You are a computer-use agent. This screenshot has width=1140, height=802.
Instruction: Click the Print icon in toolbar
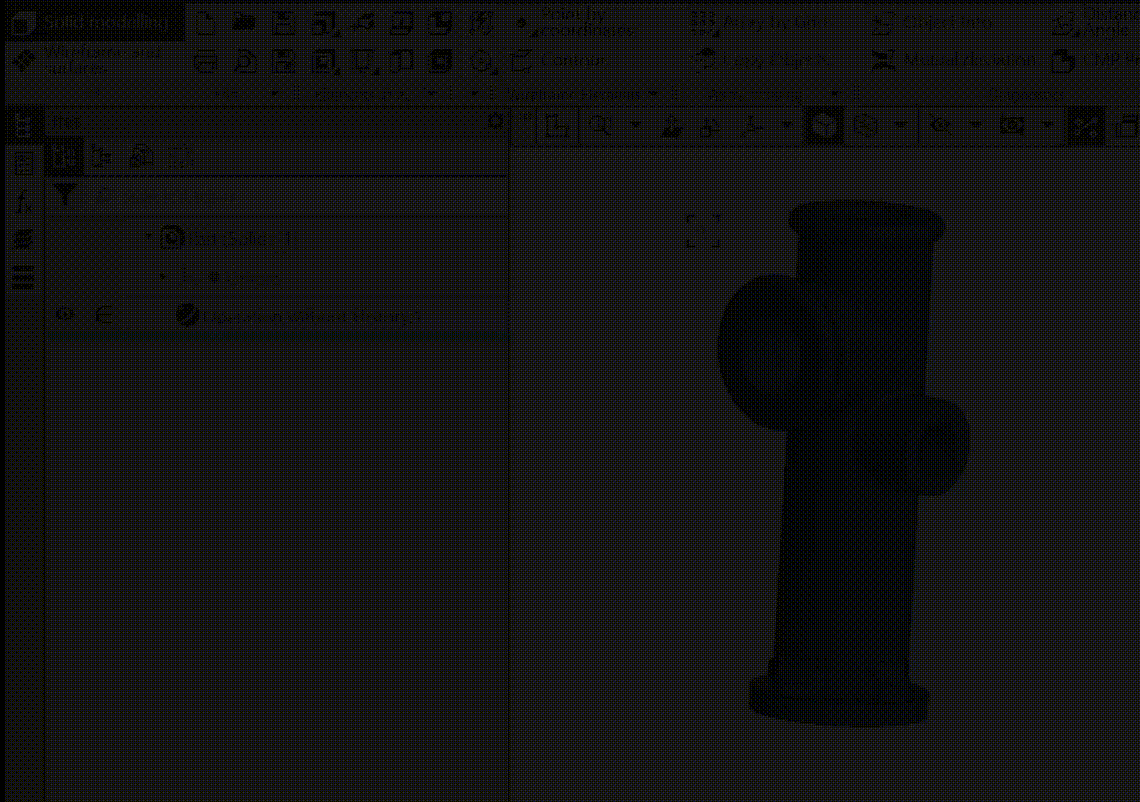(x=205, y=62)
